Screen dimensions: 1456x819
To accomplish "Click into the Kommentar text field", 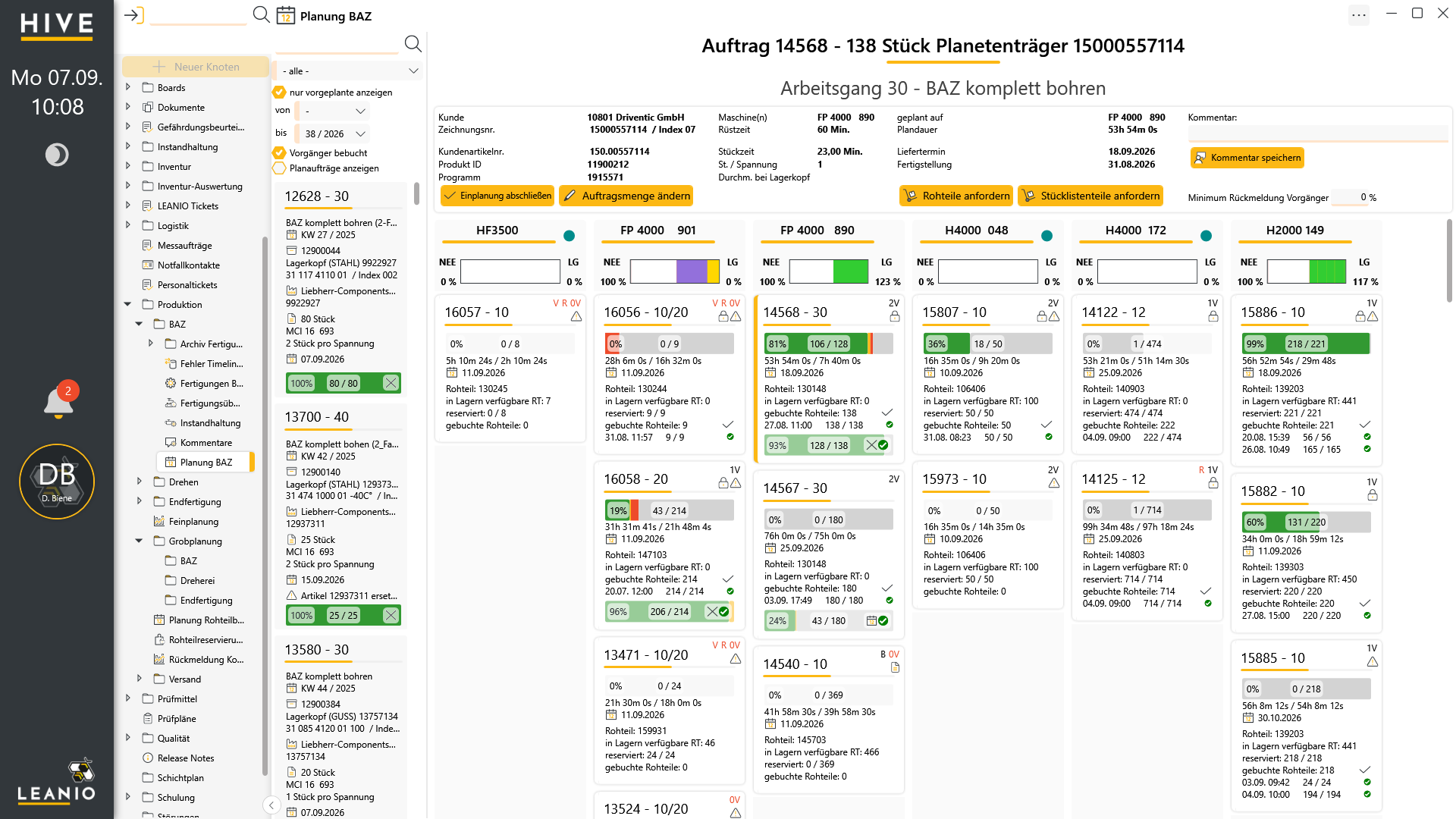I will tap(1318, 133).
